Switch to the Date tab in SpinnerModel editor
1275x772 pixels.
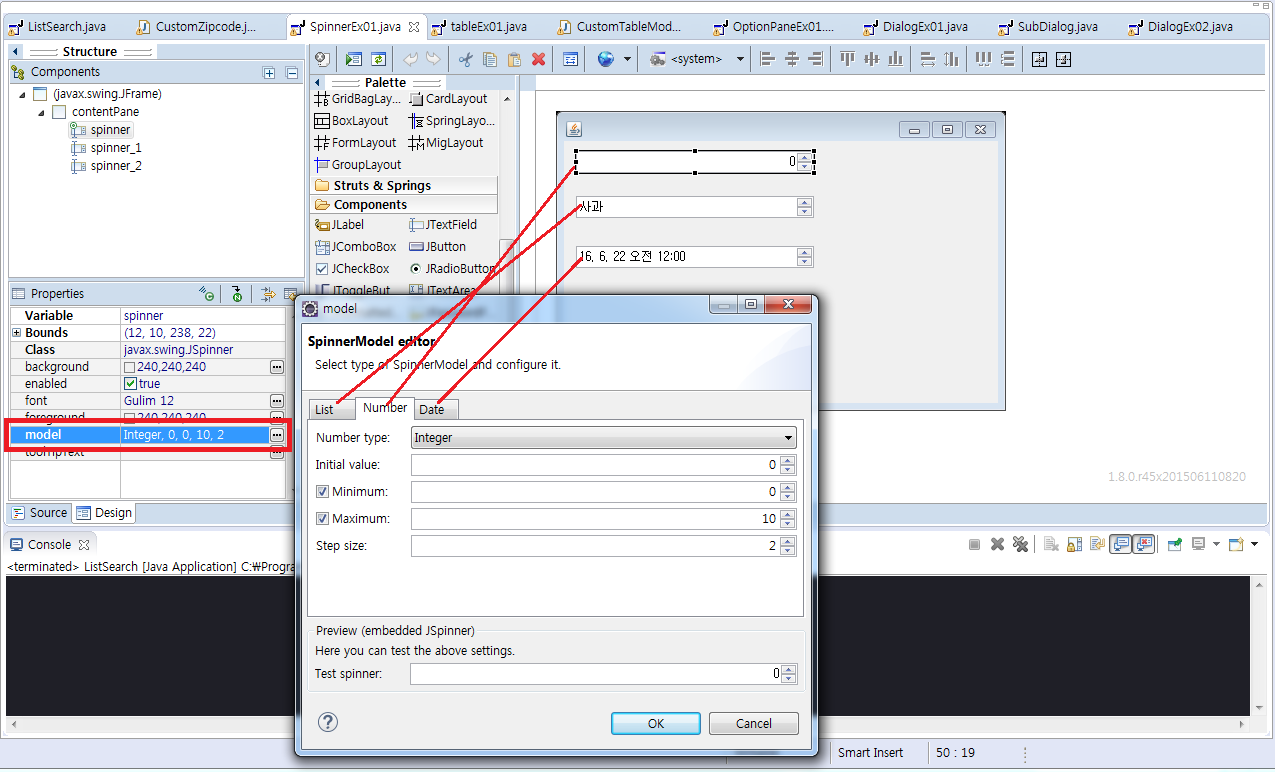[434, 409]
